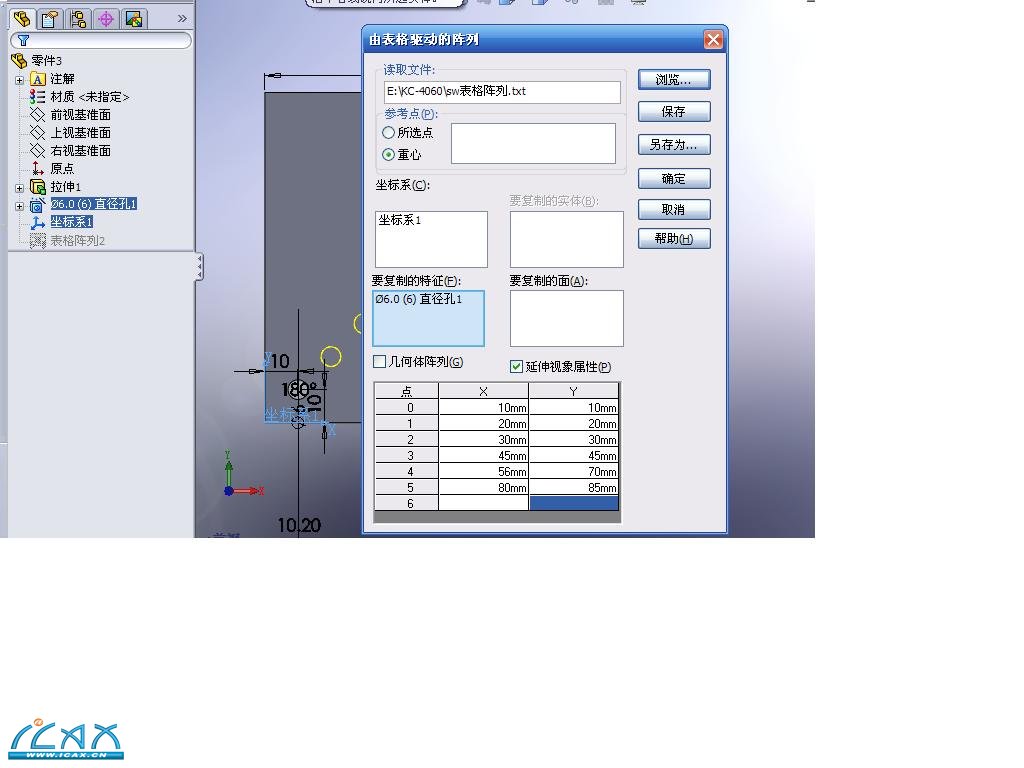Click the 要复制的实体 bodies box

[x=566, y=238]
